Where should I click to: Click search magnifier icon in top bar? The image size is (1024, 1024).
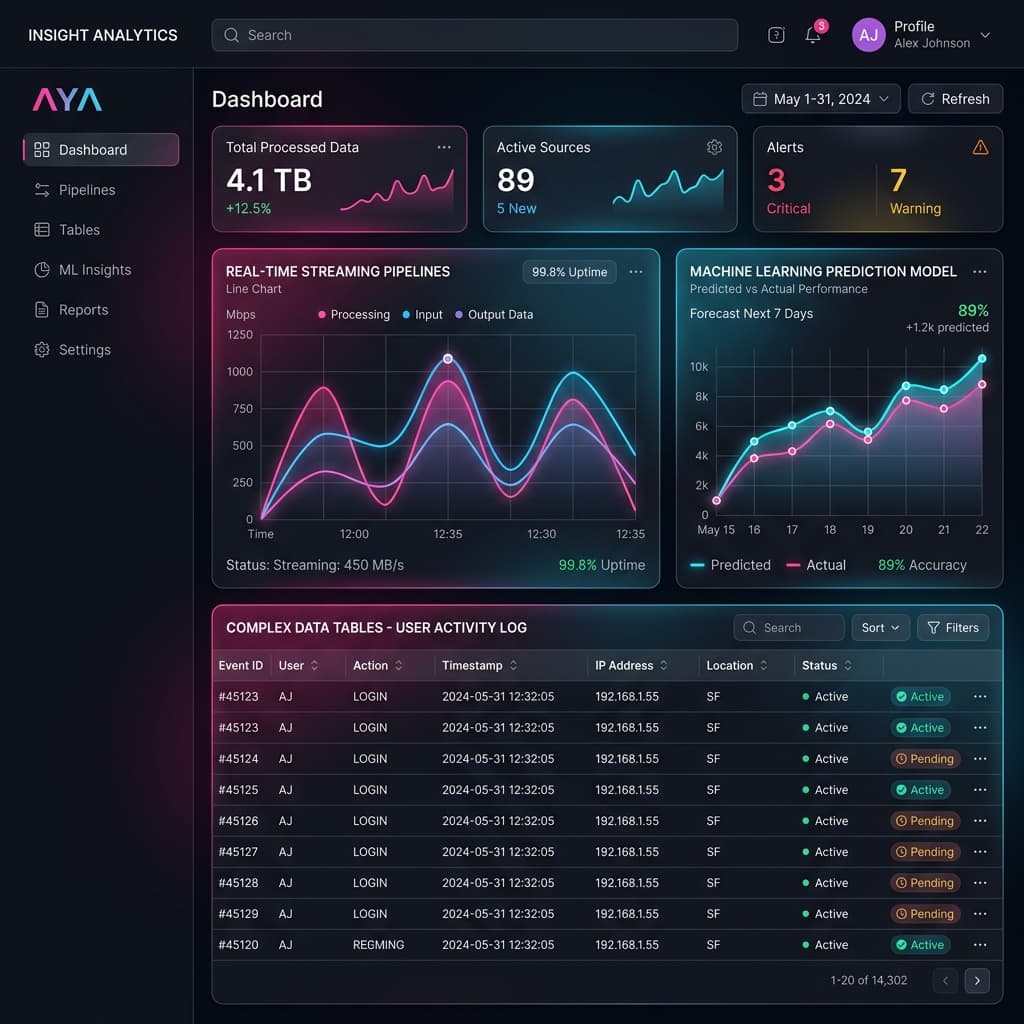[231, 35]
